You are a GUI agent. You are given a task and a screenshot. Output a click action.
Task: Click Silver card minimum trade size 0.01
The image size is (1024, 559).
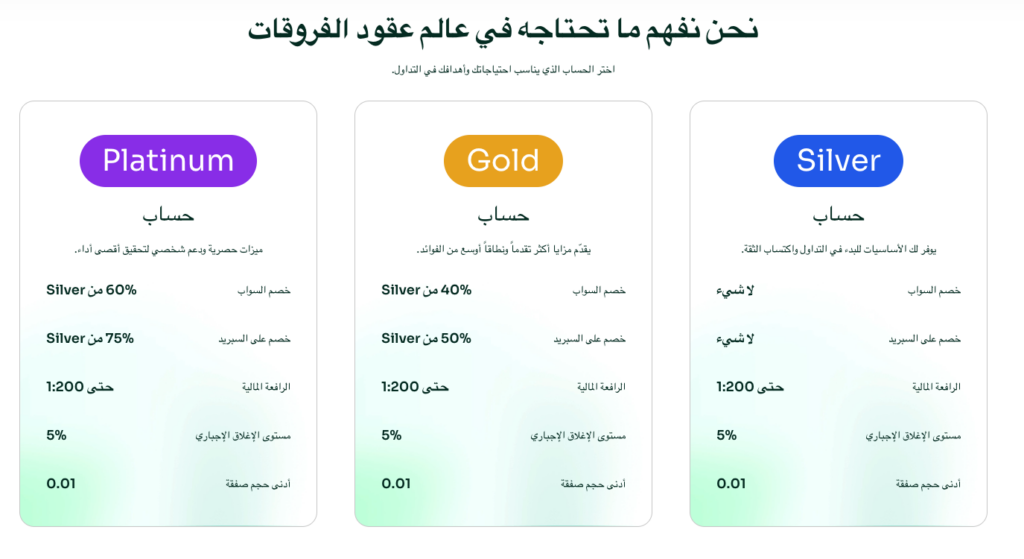click(731, 483)
